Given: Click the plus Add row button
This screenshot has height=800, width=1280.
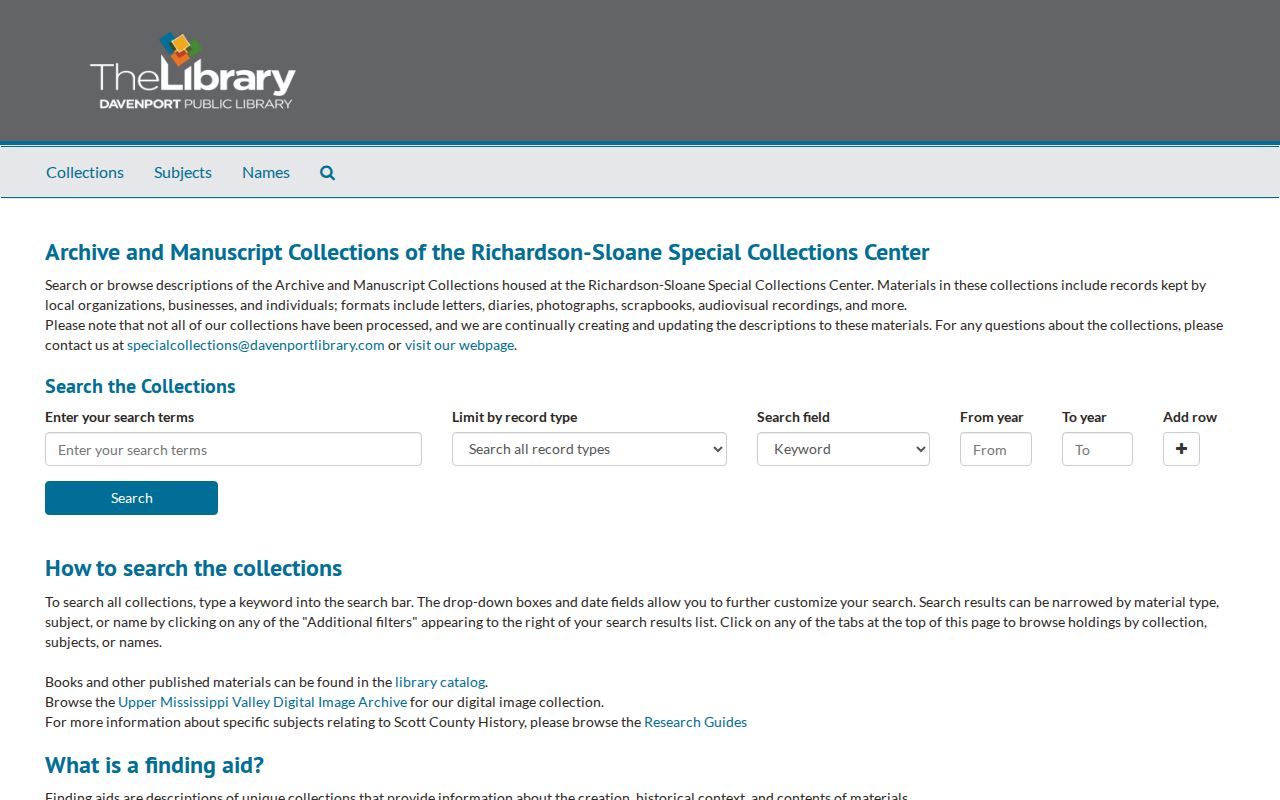Looking at the screenshot, I should (x=1181, y=449).
